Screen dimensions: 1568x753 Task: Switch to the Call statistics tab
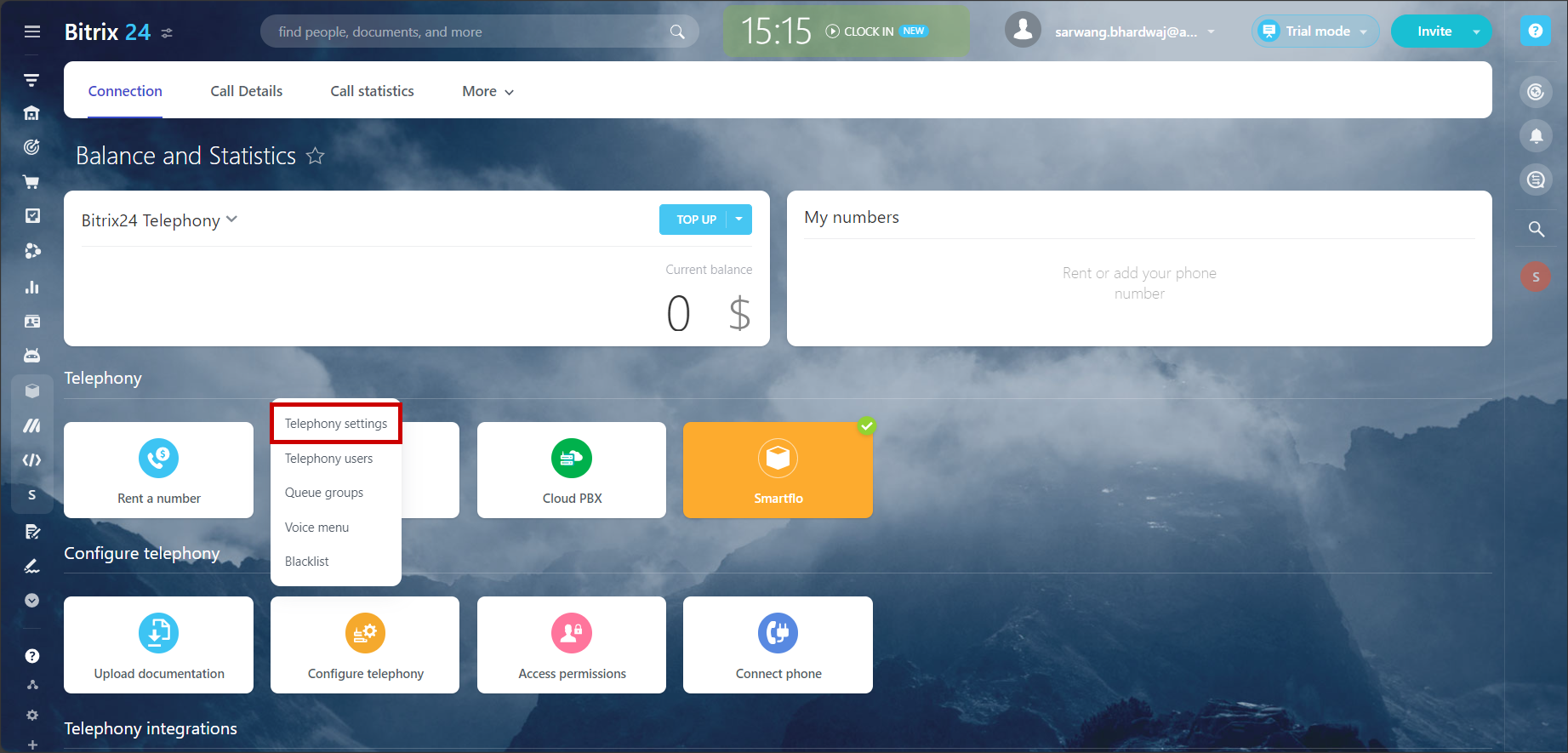[x=372, y=91]
